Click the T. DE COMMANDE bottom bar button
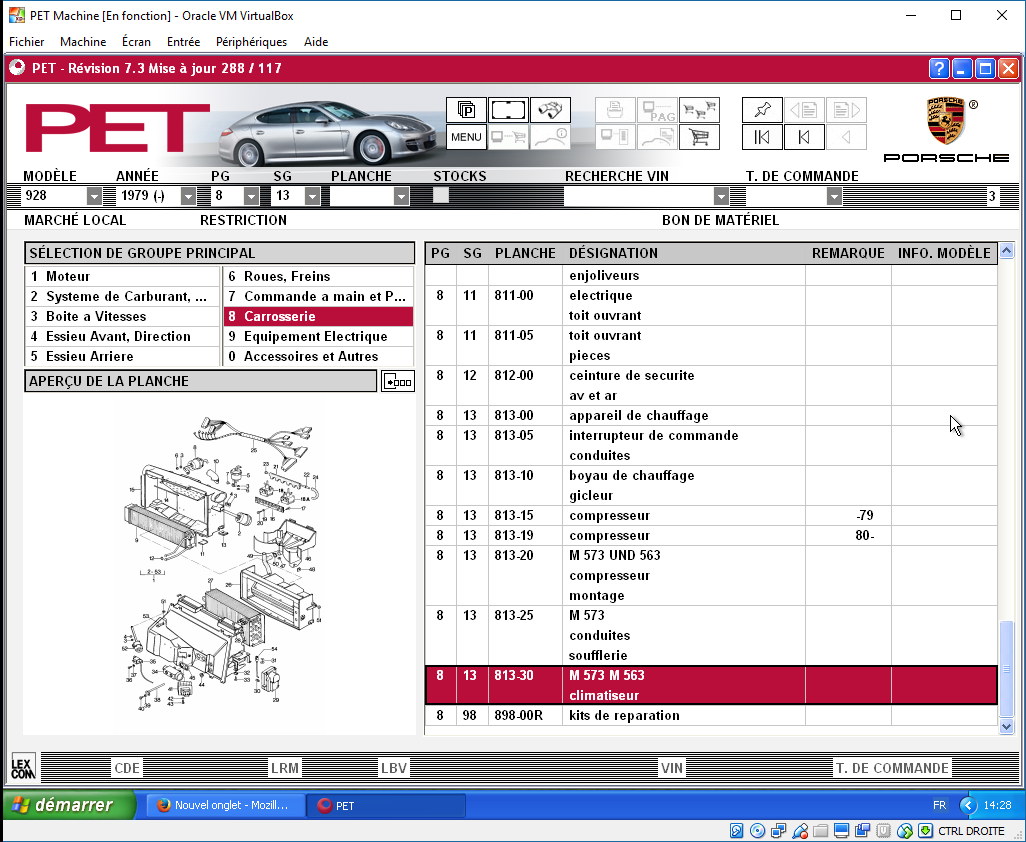This screenshot has height=842, width=1026. point(892,768)
